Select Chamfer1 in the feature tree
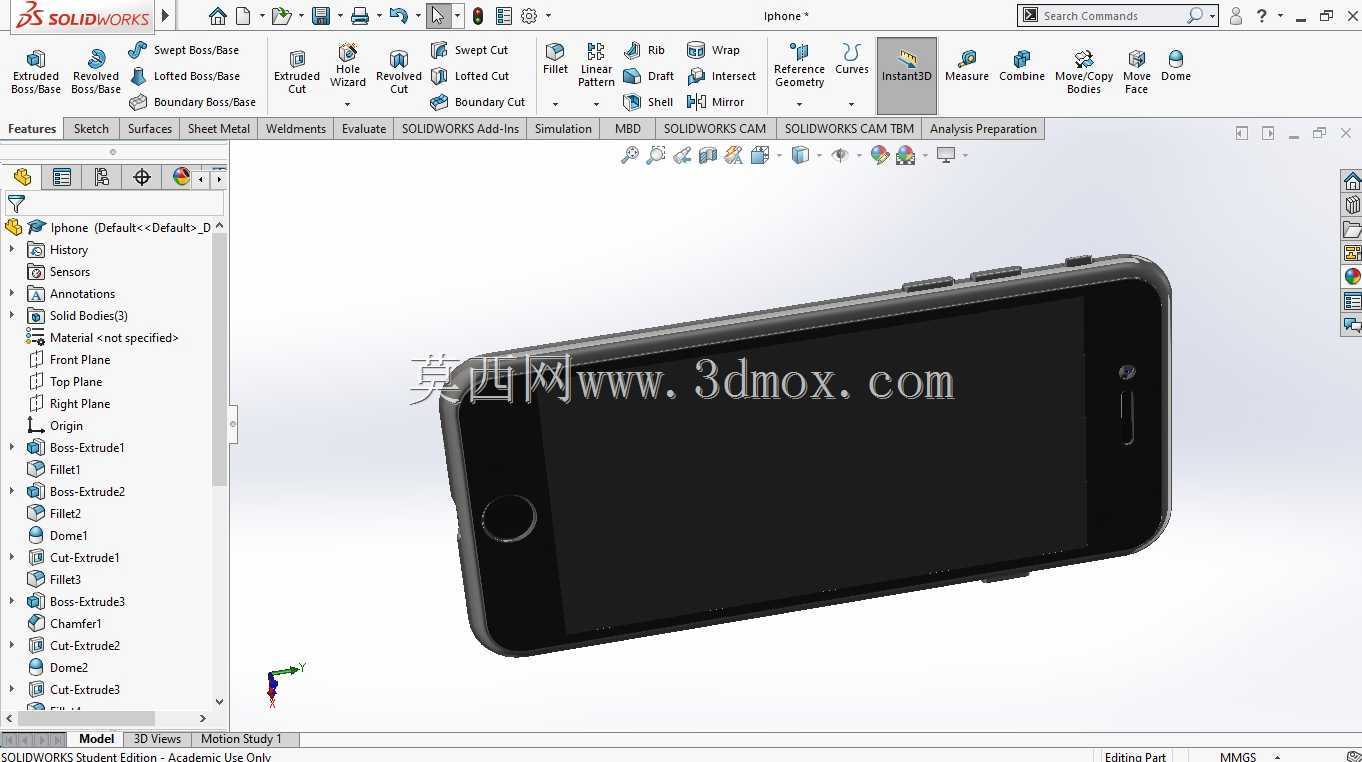The image size is (1362, 762). pos(75,623)
